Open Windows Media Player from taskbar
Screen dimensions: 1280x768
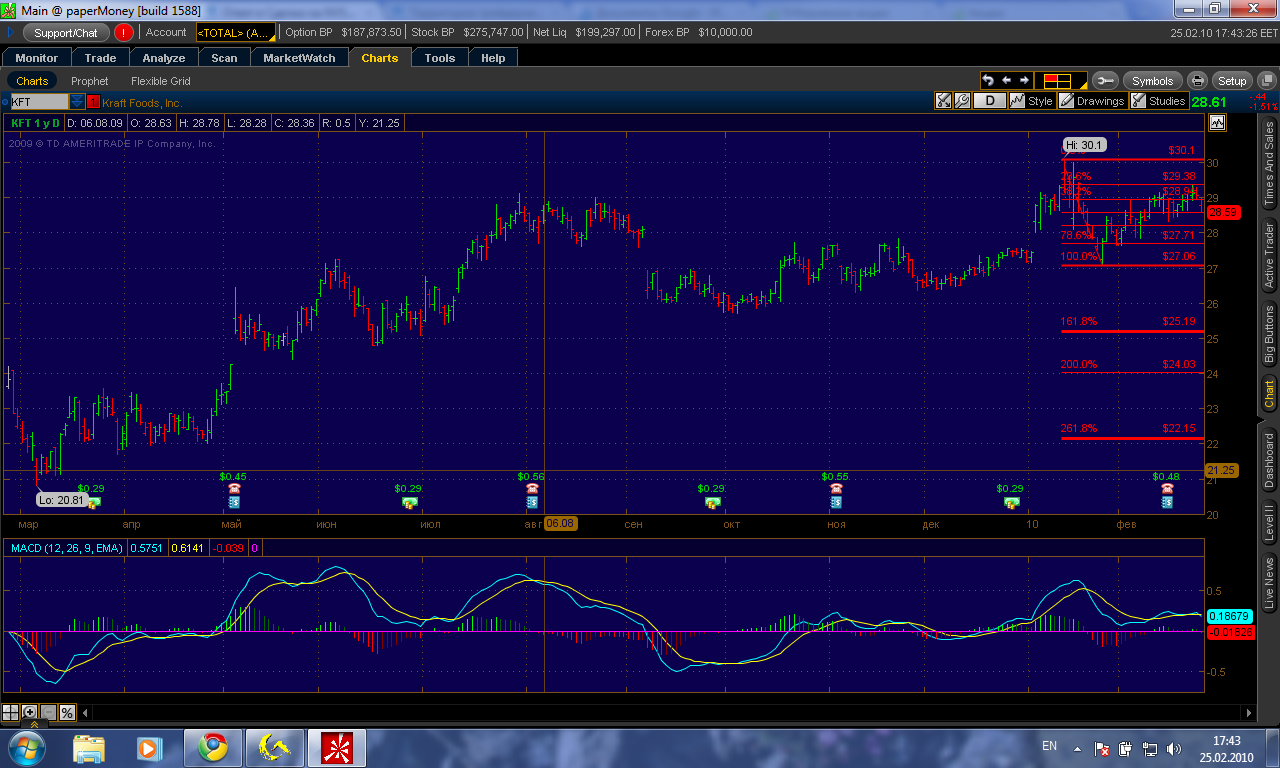[149, 747]
